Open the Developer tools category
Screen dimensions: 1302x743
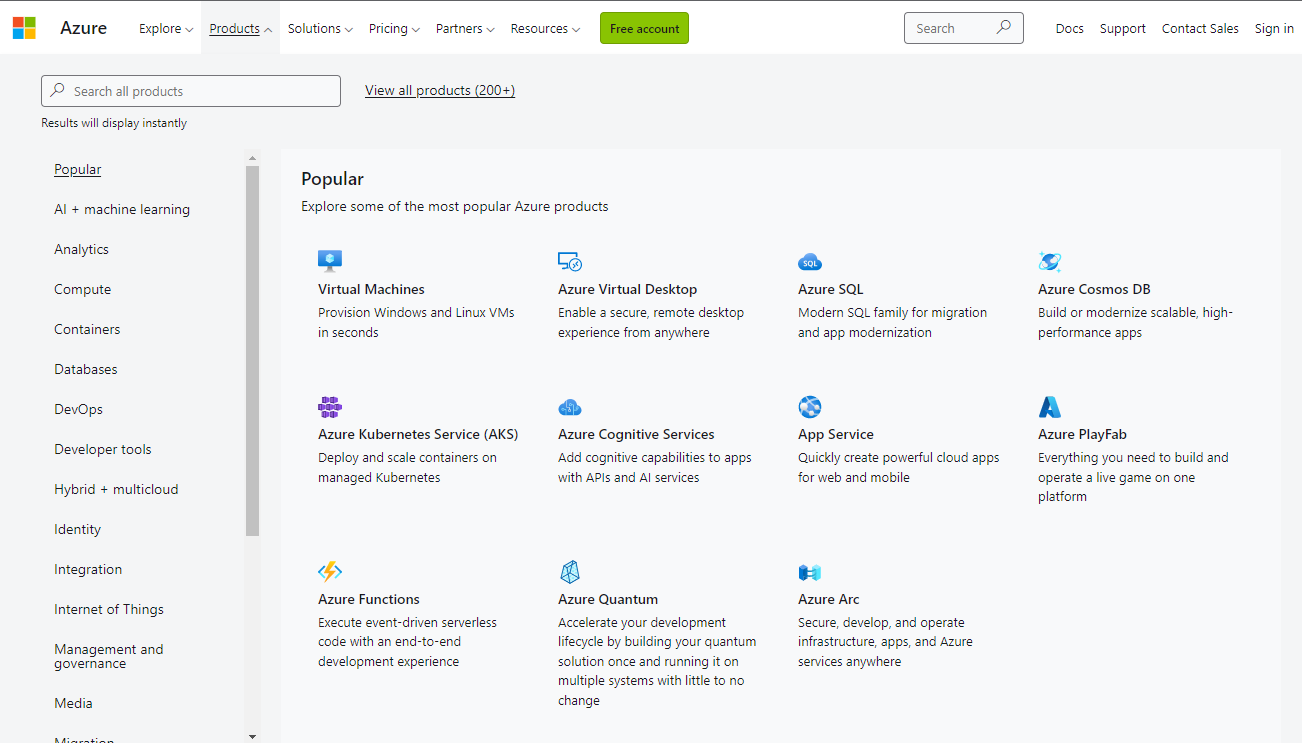pos(103,449)
